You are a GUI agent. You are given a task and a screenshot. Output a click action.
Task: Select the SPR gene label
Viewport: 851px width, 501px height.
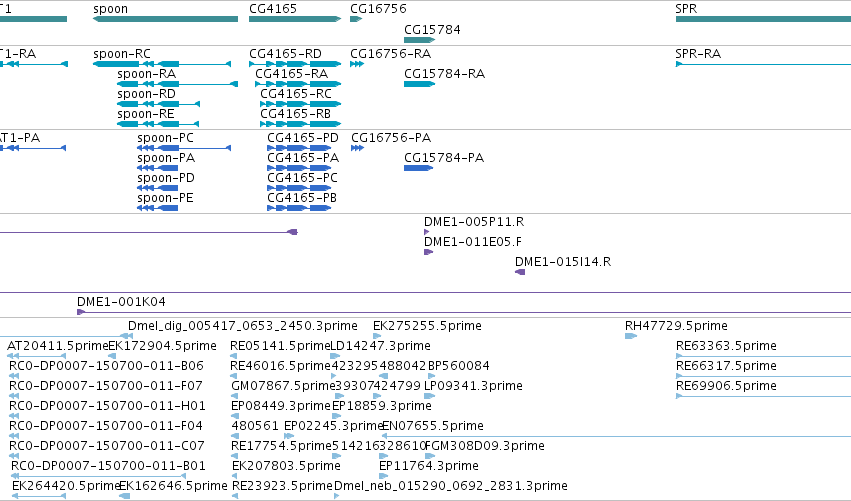point(686,9)
